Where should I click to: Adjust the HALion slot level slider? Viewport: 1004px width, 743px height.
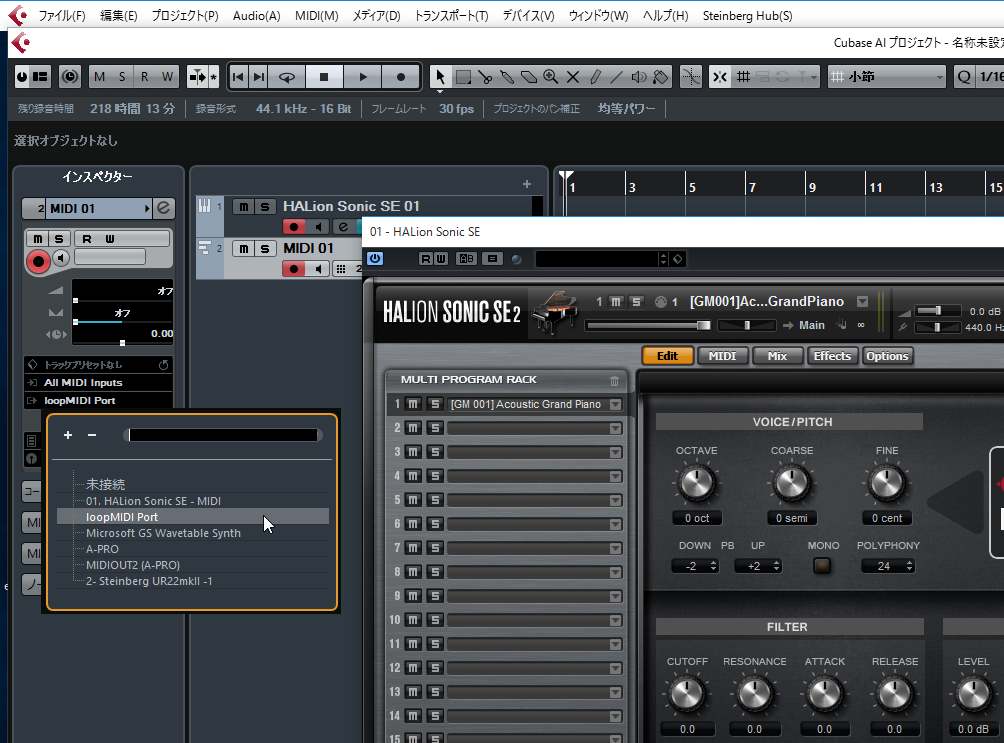648,325
